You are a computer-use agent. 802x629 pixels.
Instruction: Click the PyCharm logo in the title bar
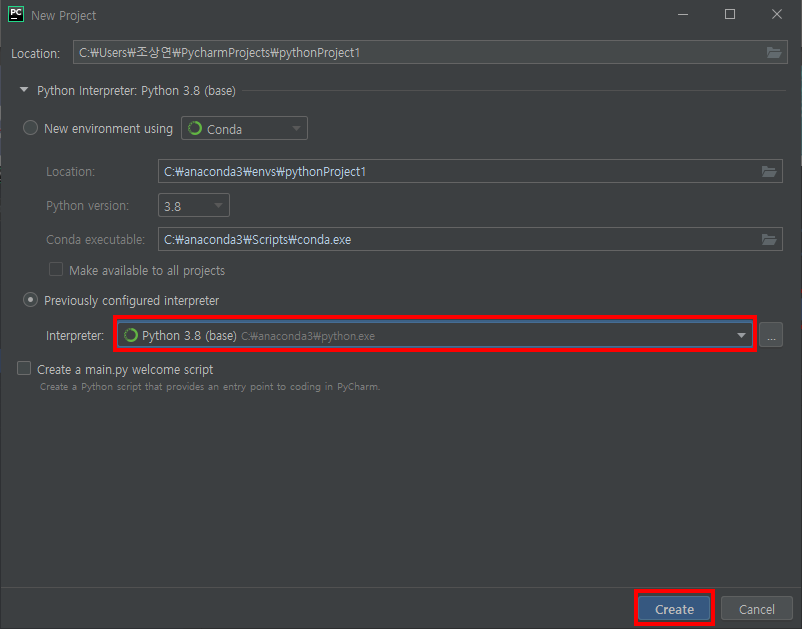click(x=16, y=14)
